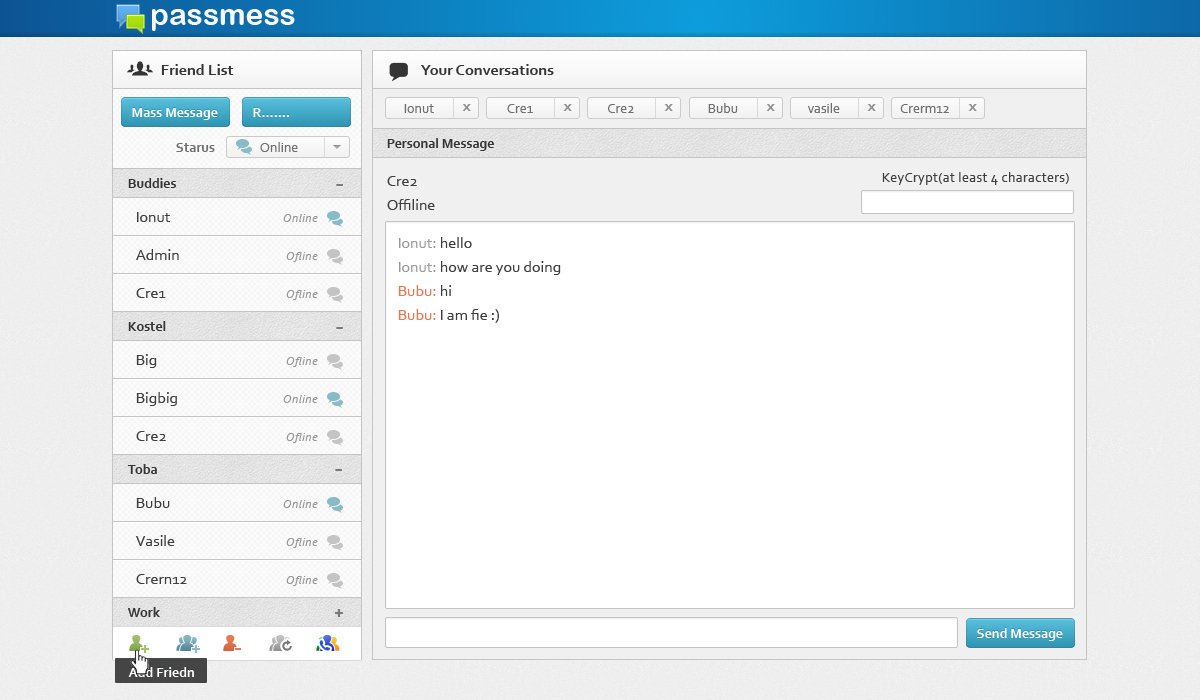Image resolution: width=1200 pixels, height=700 pixels.
Task: Click the Friend List header people icon
Action: 140,69
